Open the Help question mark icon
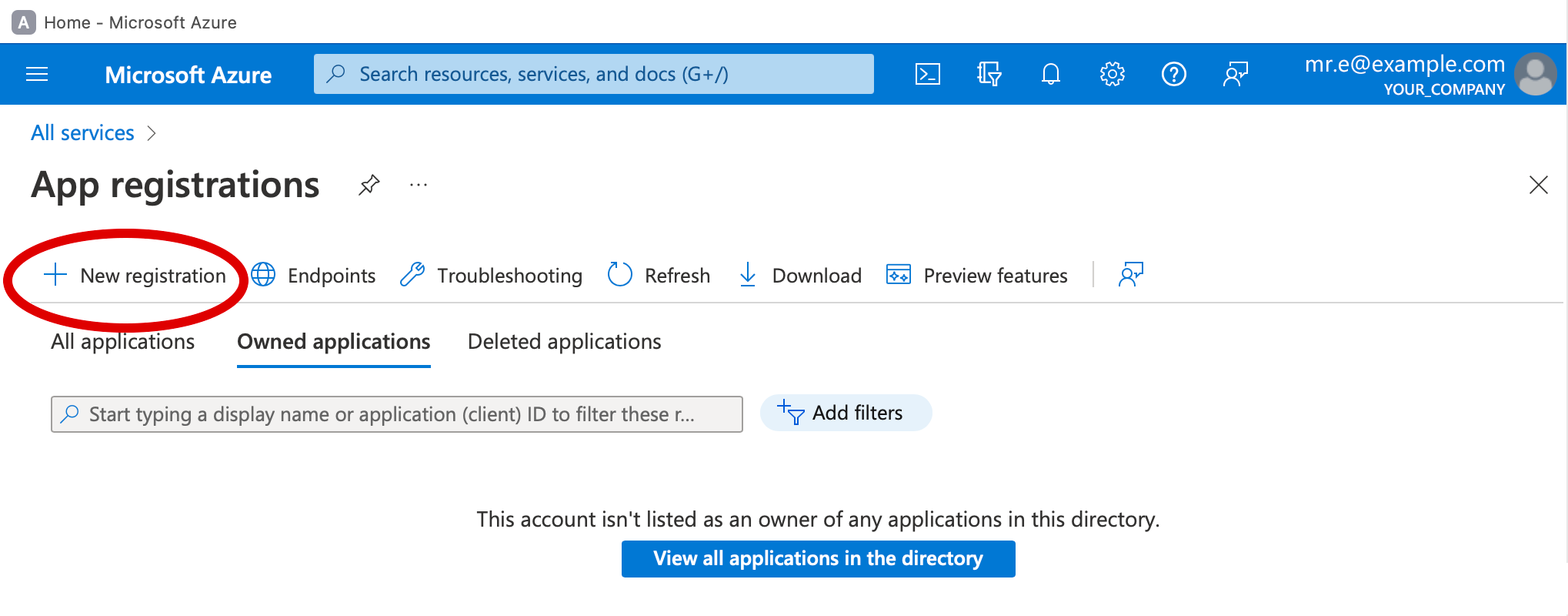 (x=1173, y=74)
